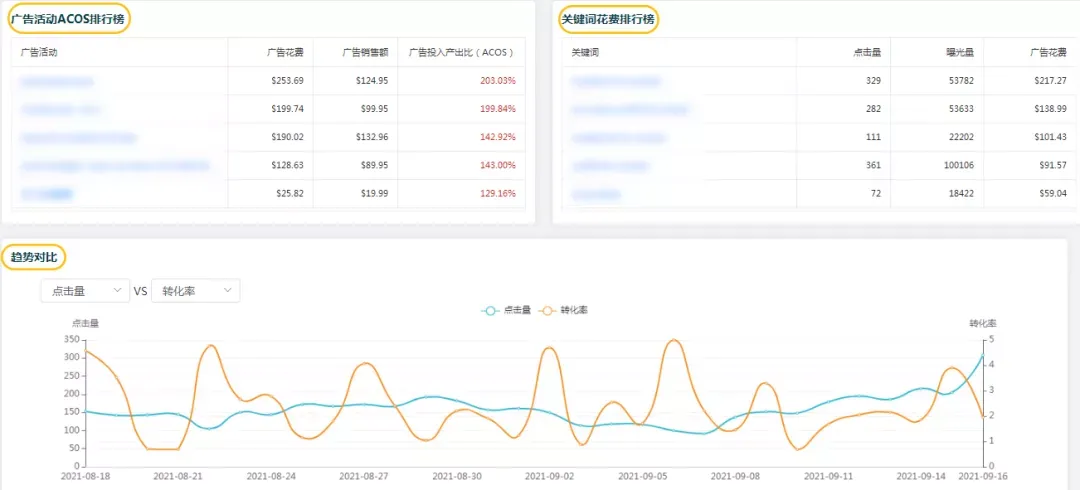Click the 趋势对比 section heading
1080x490 pixels.
pos(33,258)
